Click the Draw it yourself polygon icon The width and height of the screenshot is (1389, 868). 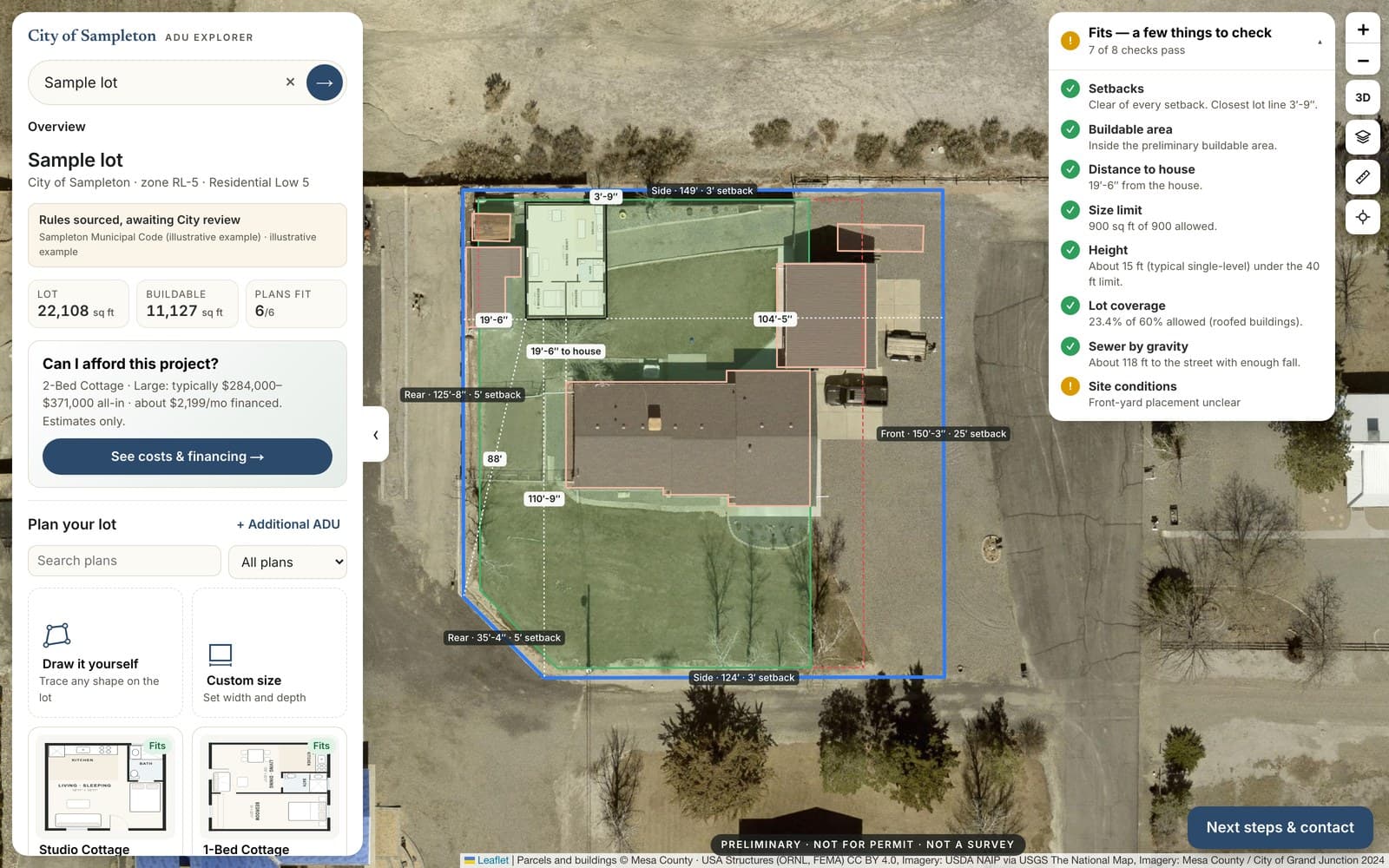point(56,635)
